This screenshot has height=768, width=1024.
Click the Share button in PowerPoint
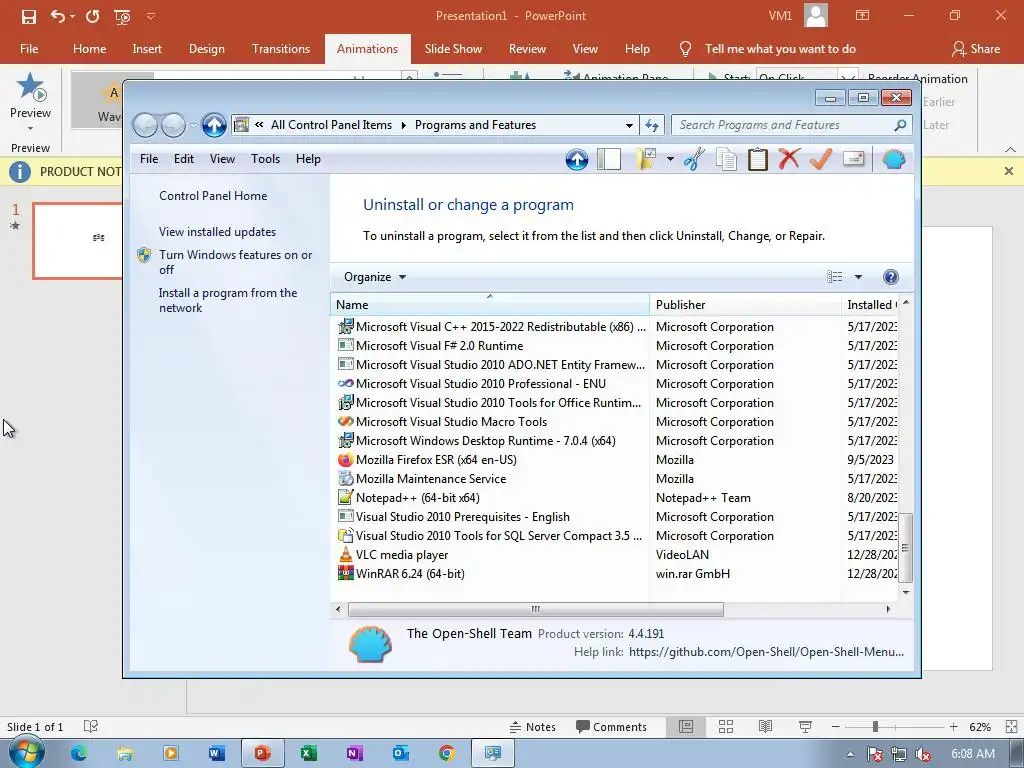pyautogui.click(x=976, y=49)
